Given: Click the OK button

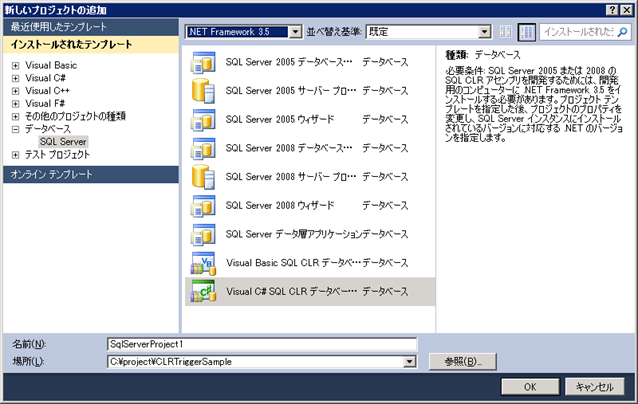Looking at the screenshot, I should (x=530, y=387).
